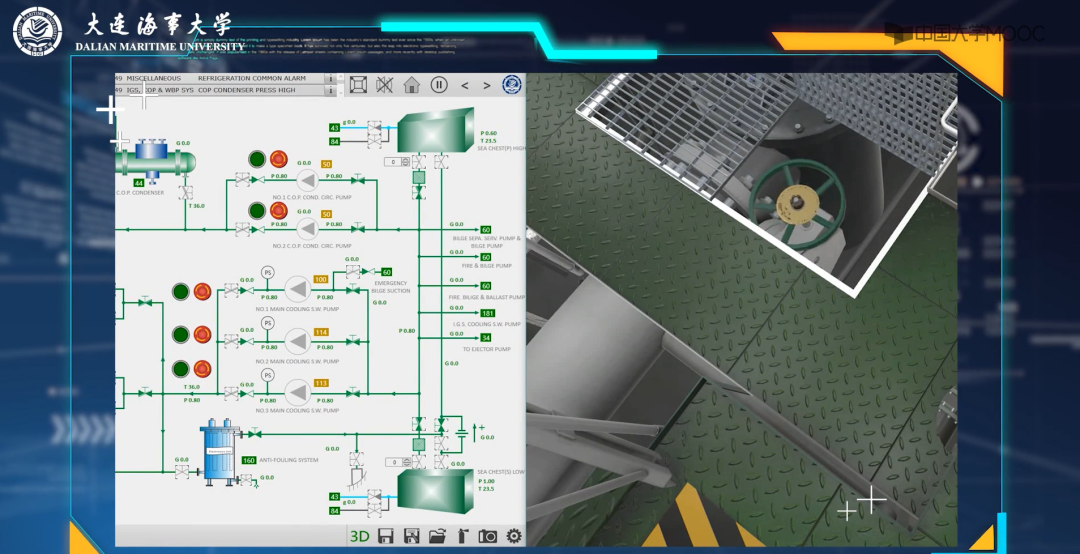1080x554 pixels.
Task: Open link 160 for anti-fouling system
Action: [x=249, y=460]
